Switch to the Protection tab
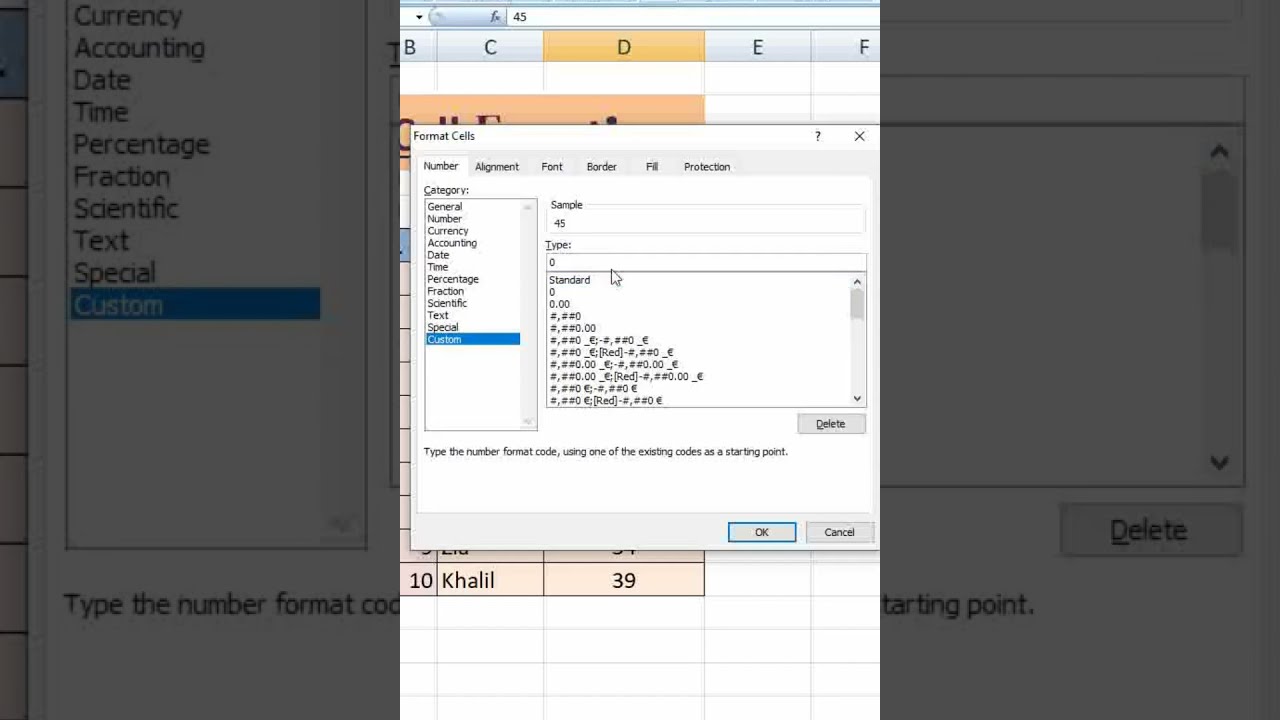The width and height of the screenshot is (1280, 720). (707, 167)
